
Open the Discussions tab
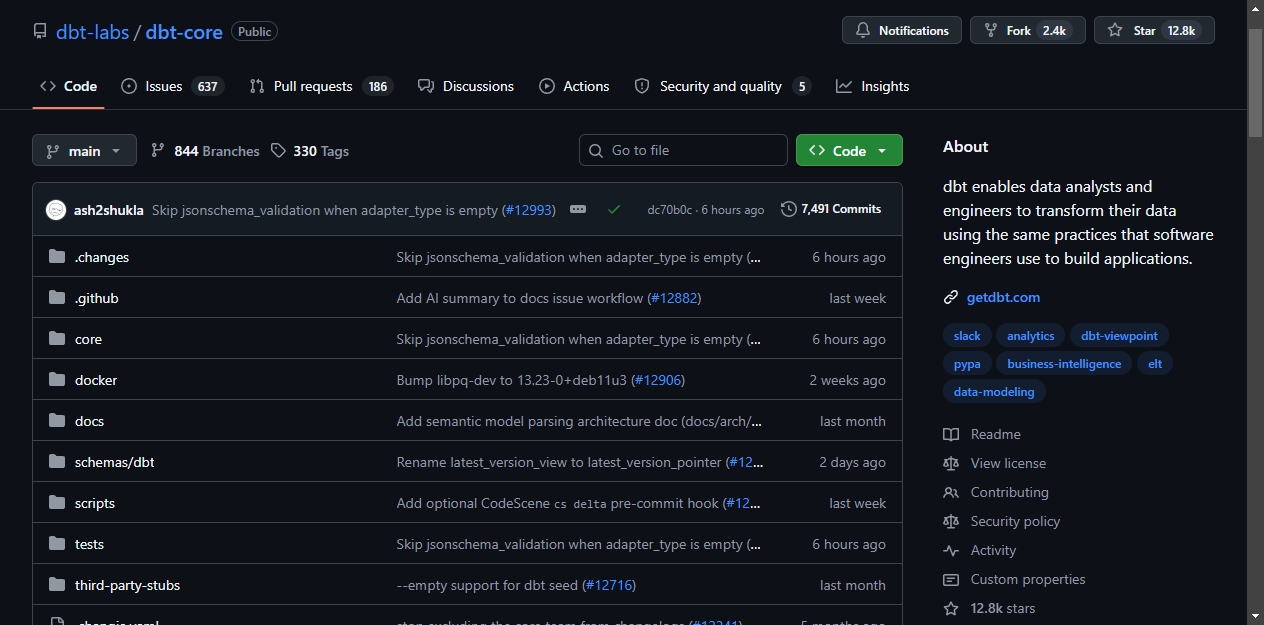(466, 86)
